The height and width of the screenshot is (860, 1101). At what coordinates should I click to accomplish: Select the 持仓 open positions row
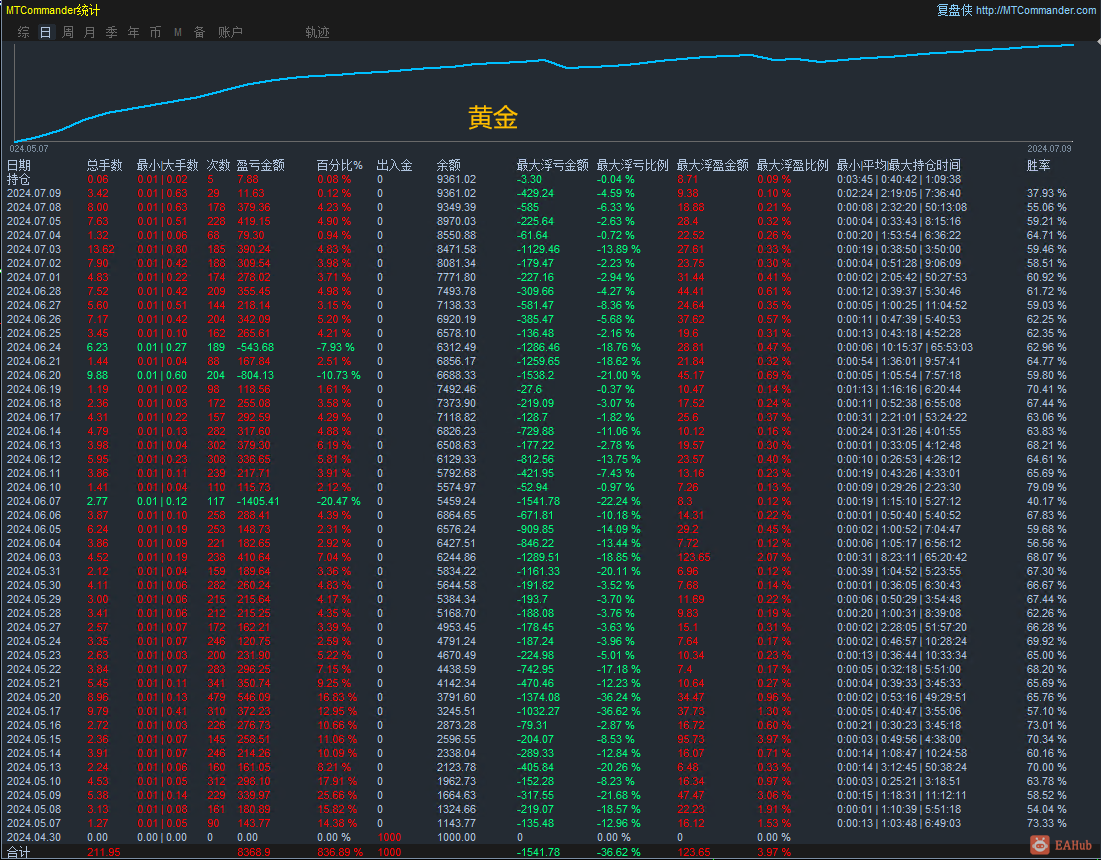[19, 179]
